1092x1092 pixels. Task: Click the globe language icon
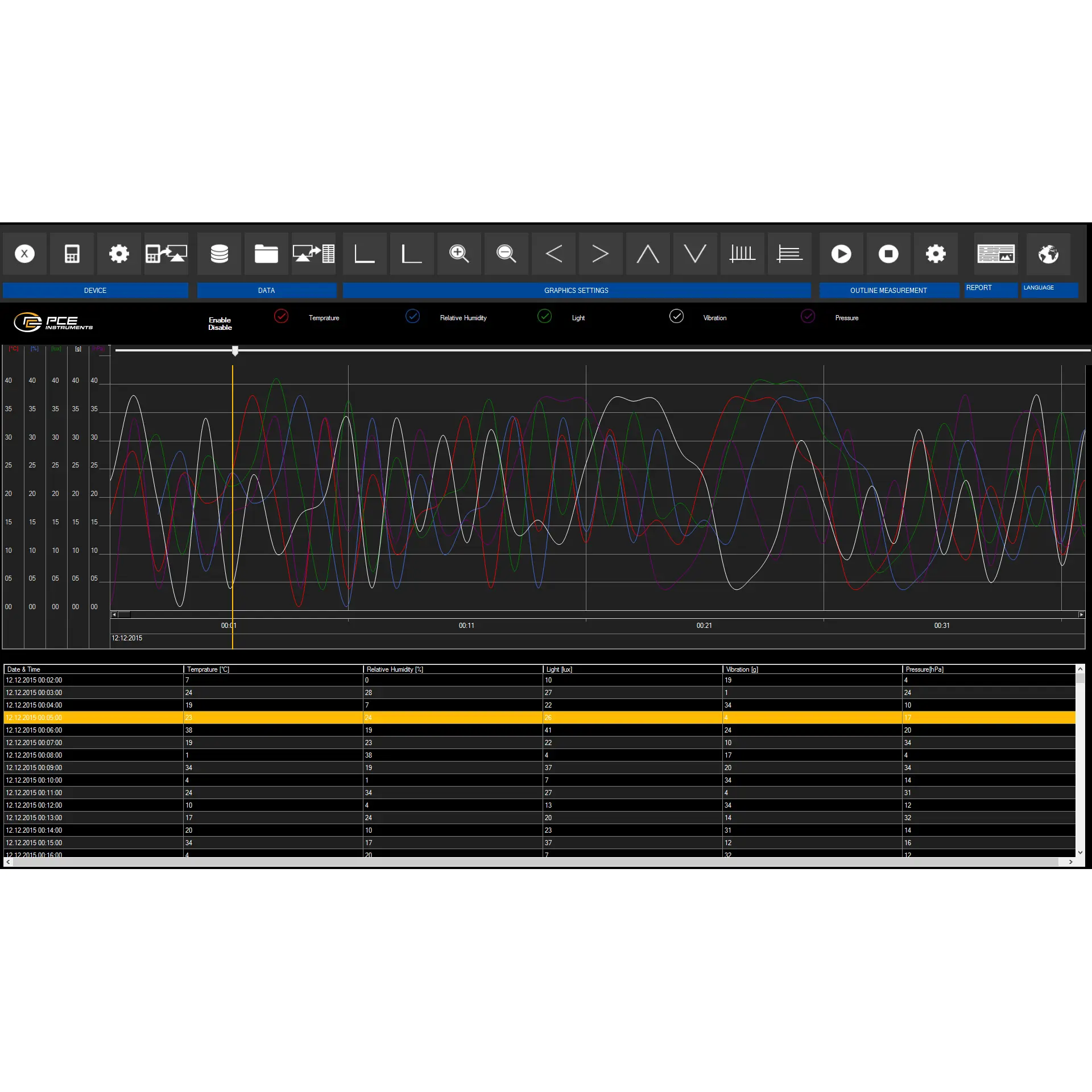pos(1048,254)
